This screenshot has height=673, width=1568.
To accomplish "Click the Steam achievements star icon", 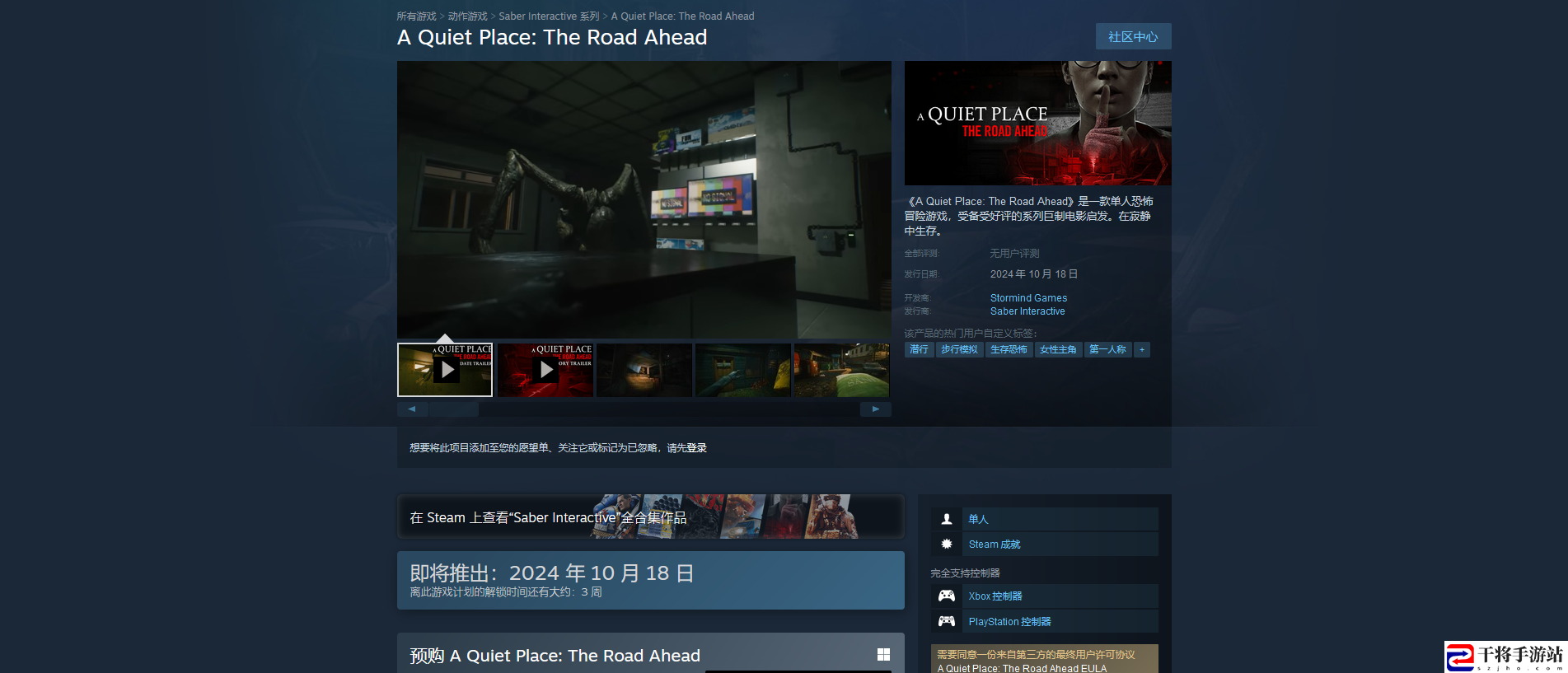I will point(947,544).
